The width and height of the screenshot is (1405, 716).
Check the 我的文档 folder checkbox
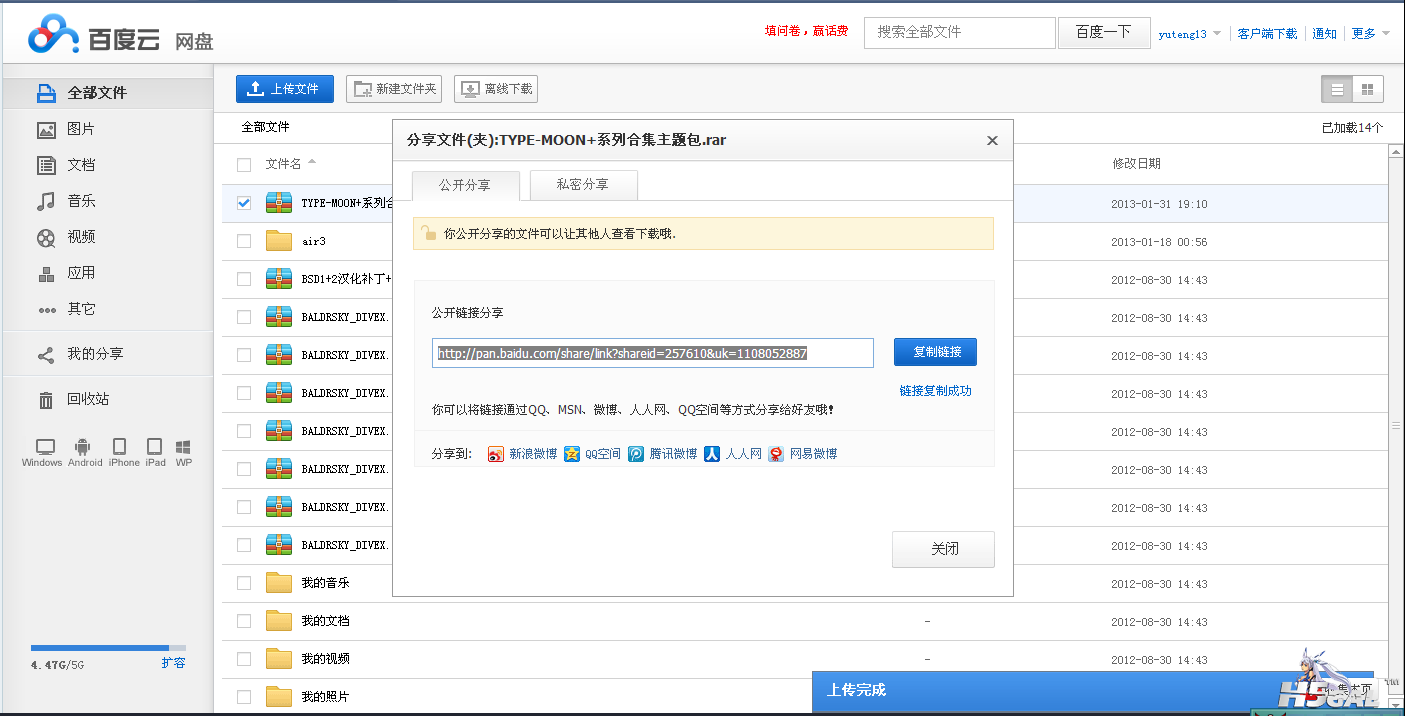[244, 621]
